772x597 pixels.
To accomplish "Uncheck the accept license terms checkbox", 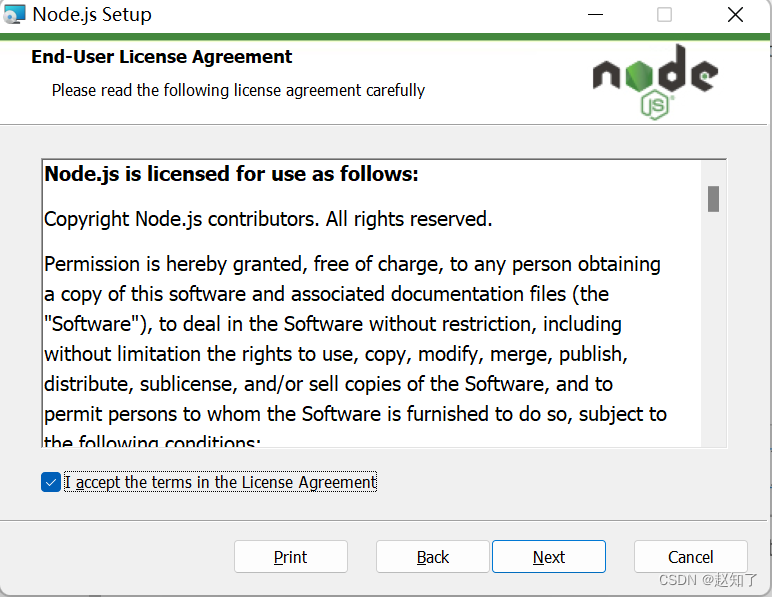I will click(51, 482).
